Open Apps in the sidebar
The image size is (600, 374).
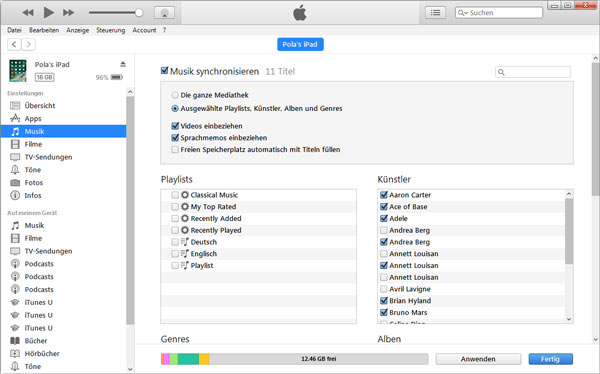pos(33,119)
